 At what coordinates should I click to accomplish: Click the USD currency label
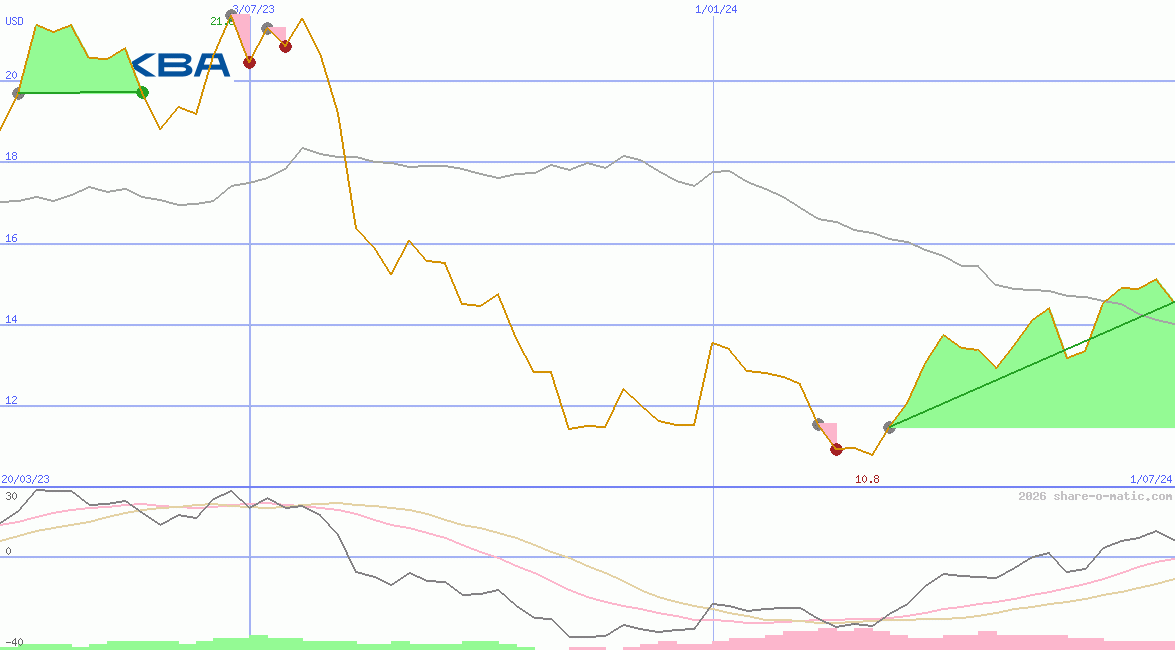pyautogui.click(x=15, y=20)
